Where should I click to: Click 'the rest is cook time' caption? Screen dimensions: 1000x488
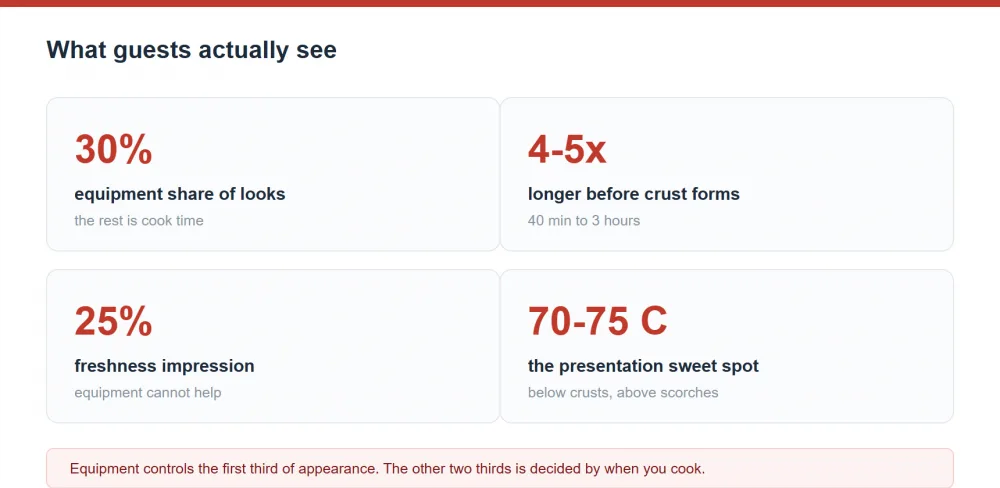pyautogui.click(x=139, y=221)
